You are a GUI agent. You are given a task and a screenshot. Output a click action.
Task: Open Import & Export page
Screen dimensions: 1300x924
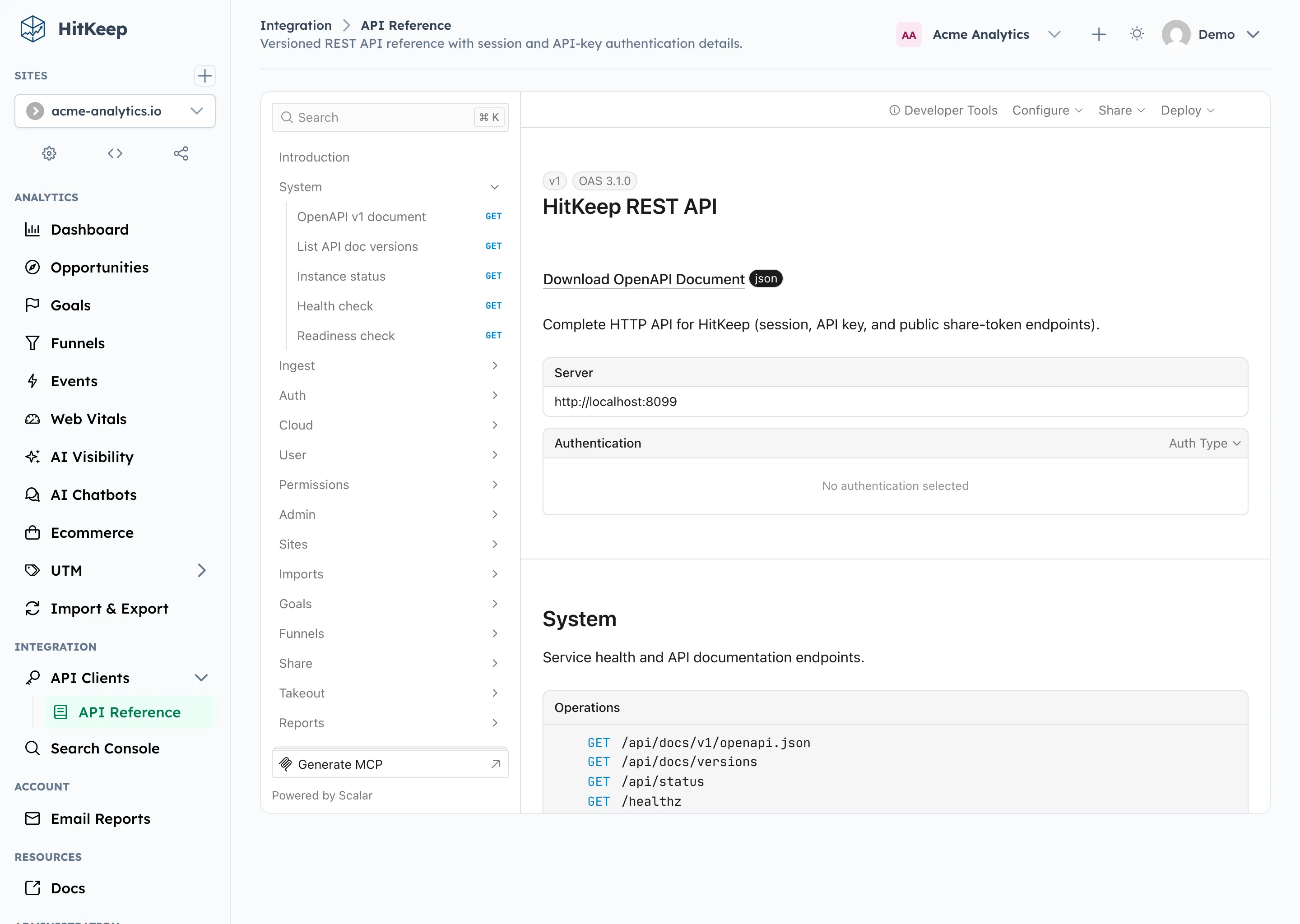point(115,608)
